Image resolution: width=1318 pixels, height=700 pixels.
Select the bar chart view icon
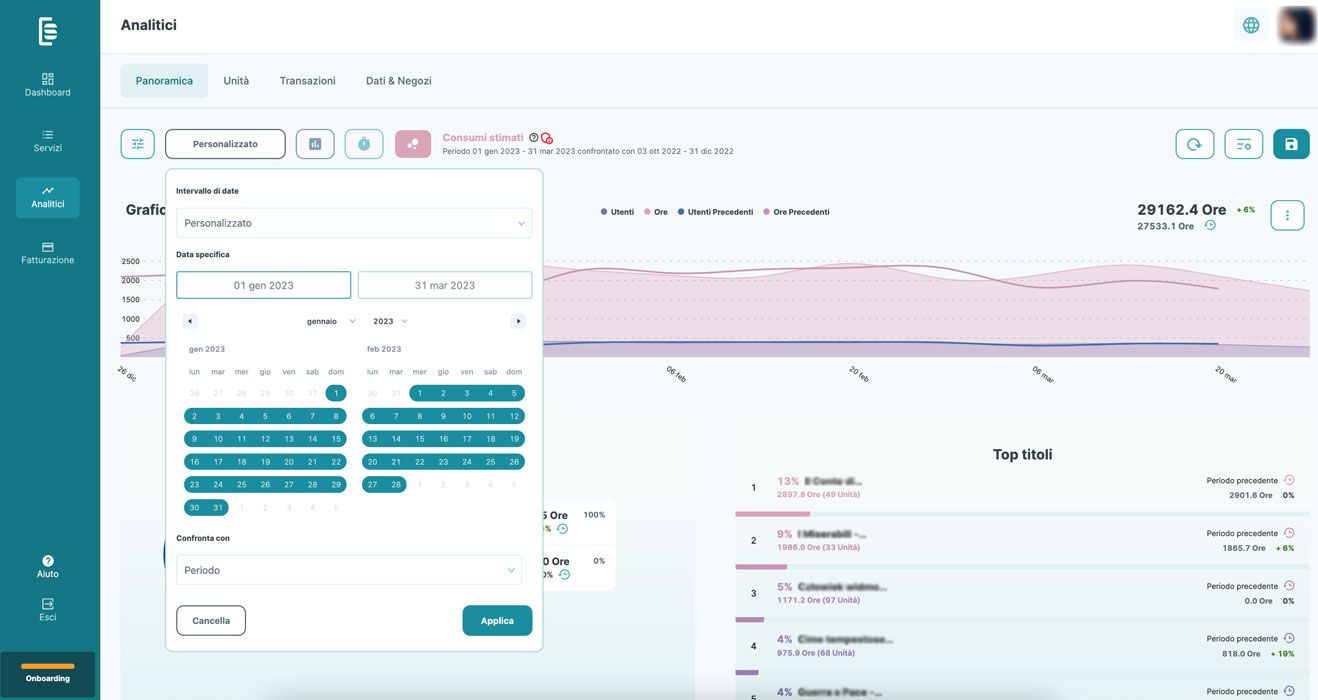(x=315, y=144)
